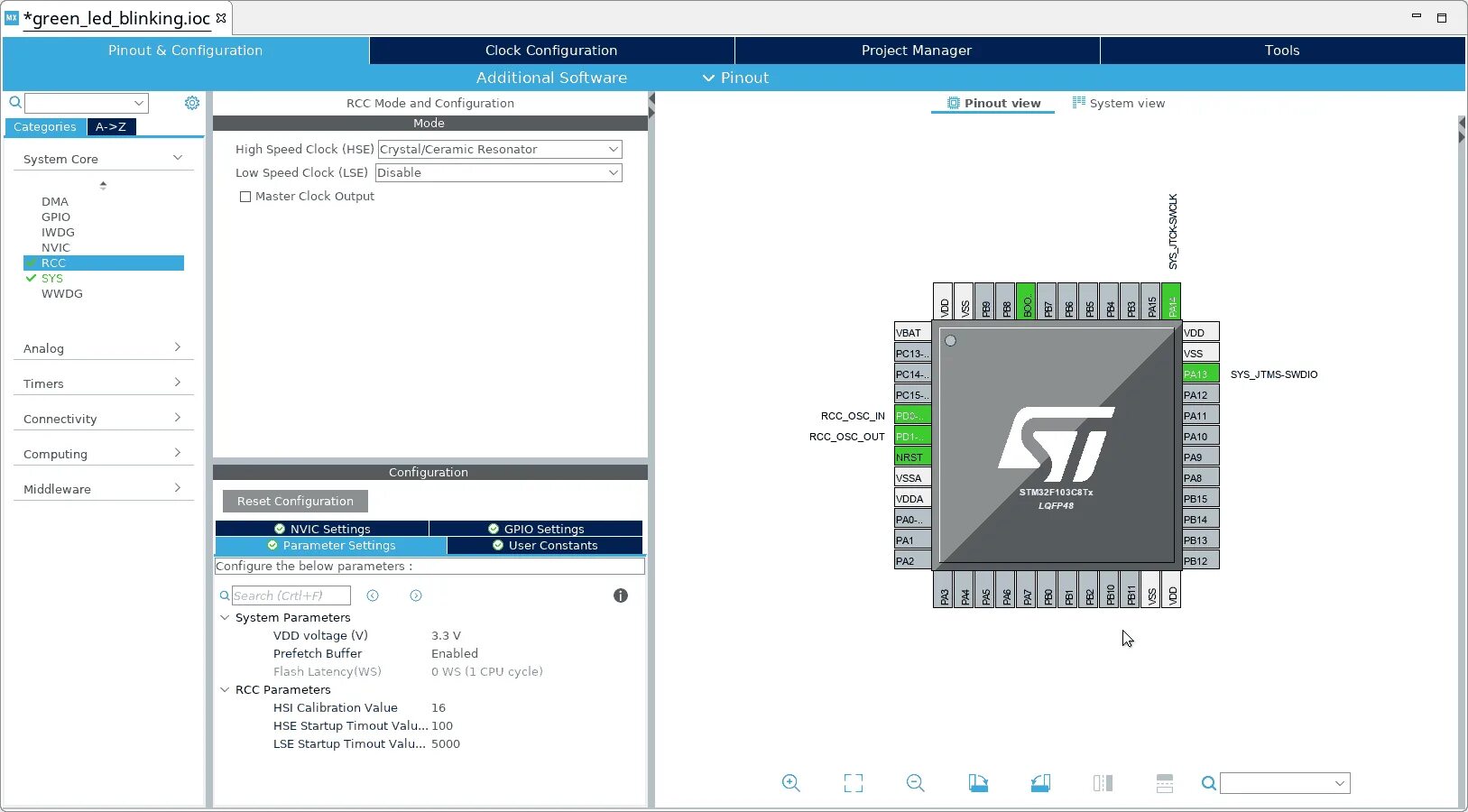Click the flip chip horizontally icon
Viewport: 1468px width, 812px height.
1103,783
